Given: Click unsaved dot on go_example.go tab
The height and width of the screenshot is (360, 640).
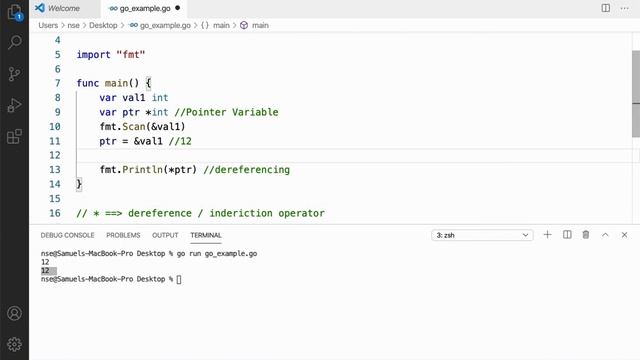Looking at the screenshot, I should tap(178, 8).
